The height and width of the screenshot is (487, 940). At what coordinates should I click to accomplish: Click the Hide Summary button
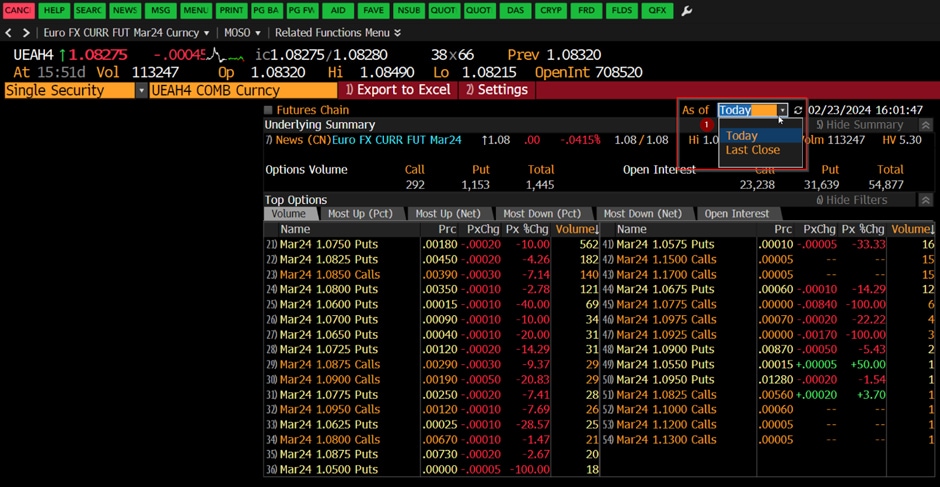click(x=859, y=125)
